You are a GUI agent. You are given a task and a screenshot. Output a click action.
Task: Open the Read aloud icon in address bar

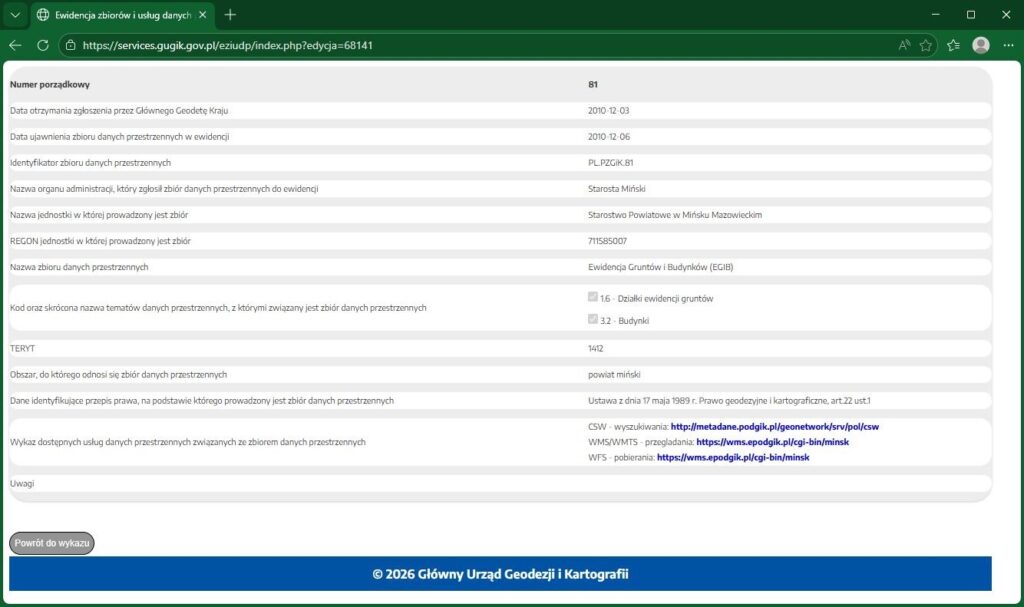904,45
